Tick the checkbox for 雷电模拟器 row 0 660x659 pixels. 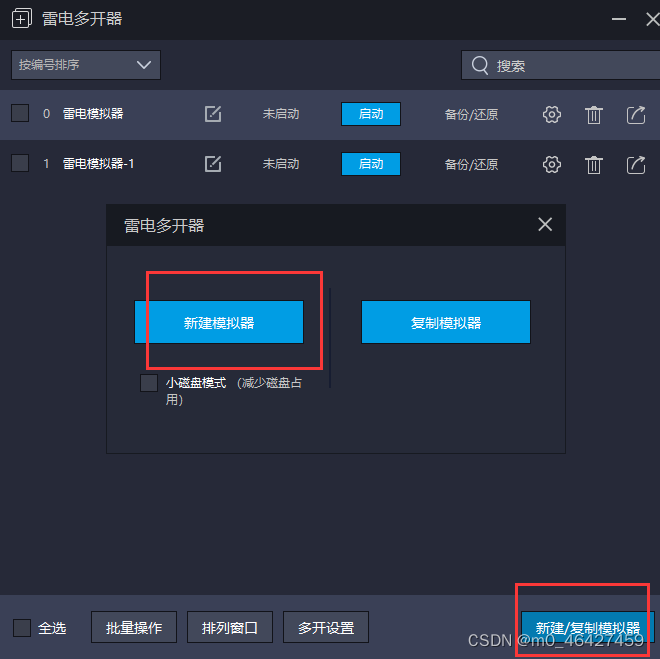pyautogui.click(x=20, y=113)
